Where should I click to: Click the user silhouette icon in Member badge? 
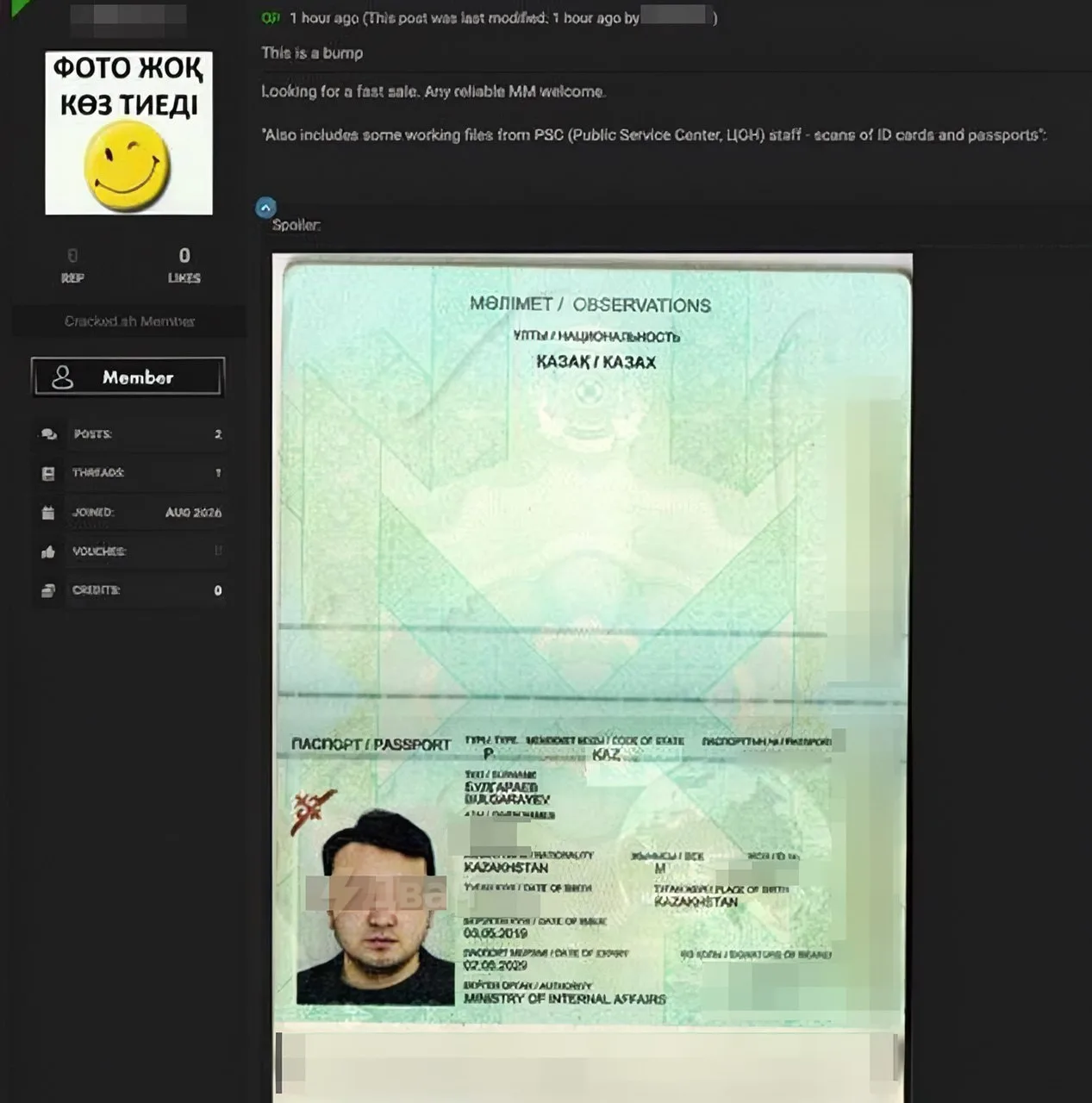pos(63,377)
